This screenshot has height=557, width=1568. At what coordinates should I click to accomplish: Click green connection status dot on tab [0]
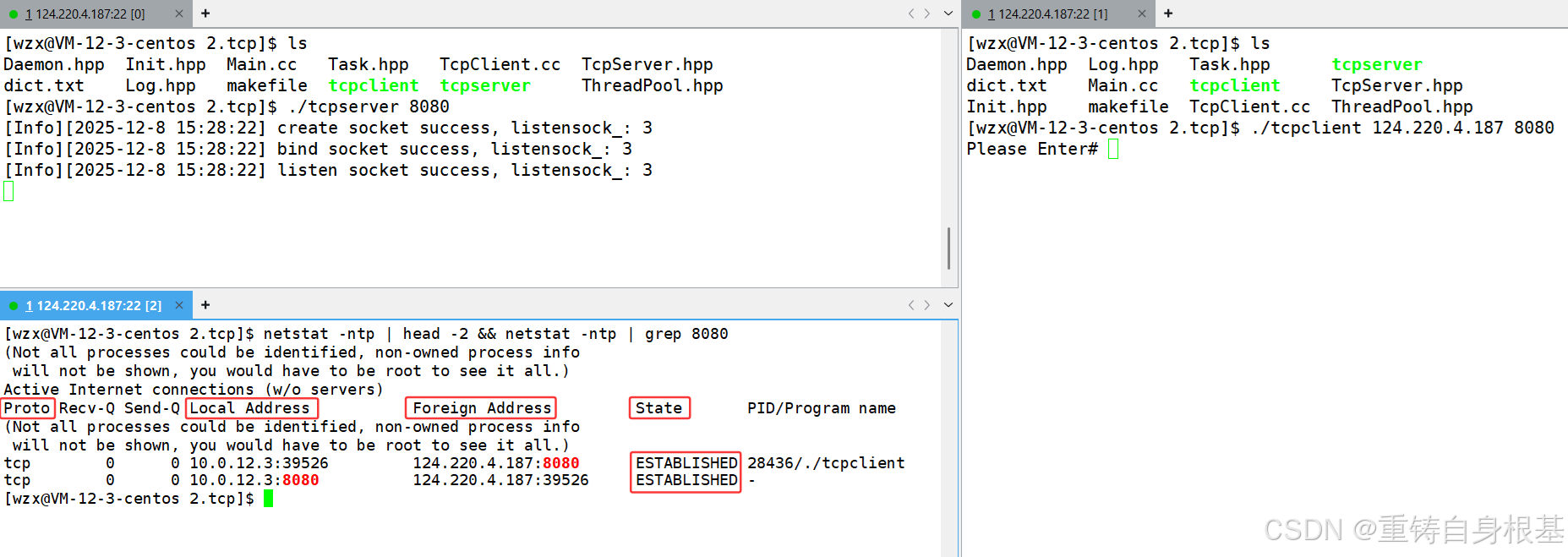pos(14,14)
